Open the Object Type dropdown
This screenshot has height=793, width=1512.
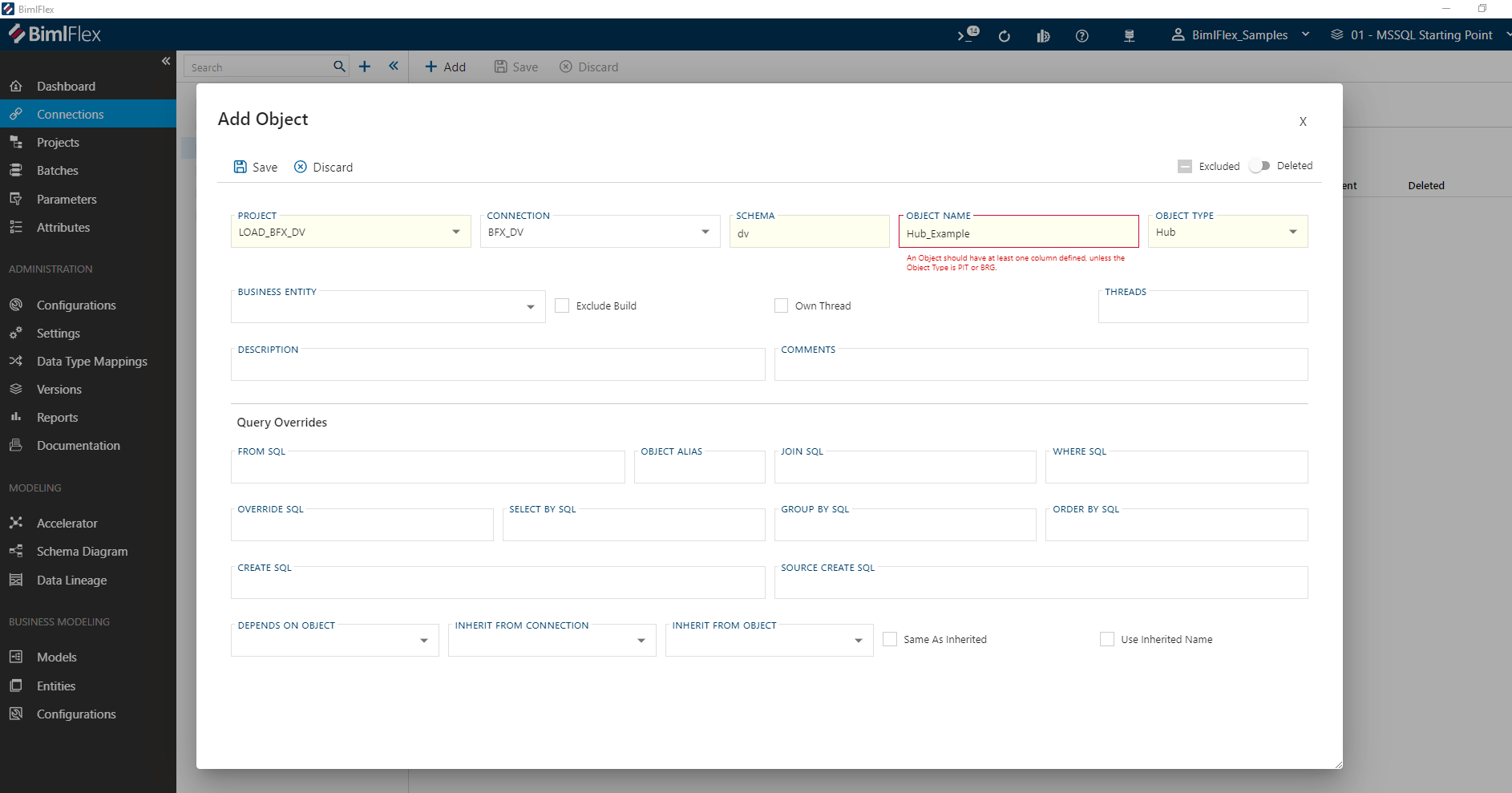(x=1292, y=232)
